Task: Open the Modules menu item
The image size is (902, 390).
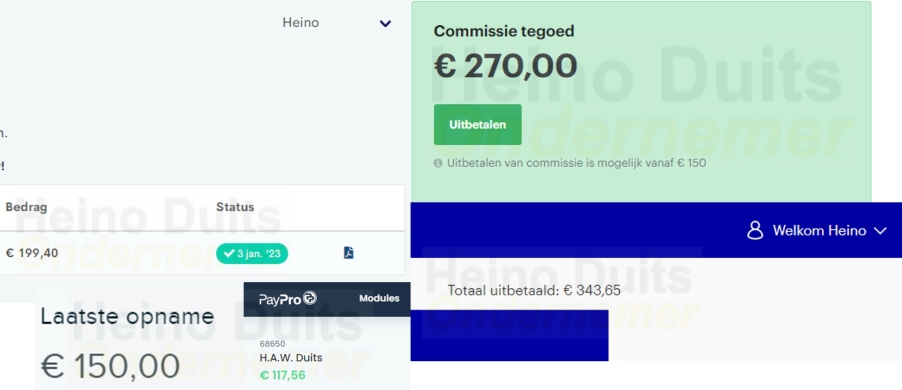Action: (x=379, y=298)
